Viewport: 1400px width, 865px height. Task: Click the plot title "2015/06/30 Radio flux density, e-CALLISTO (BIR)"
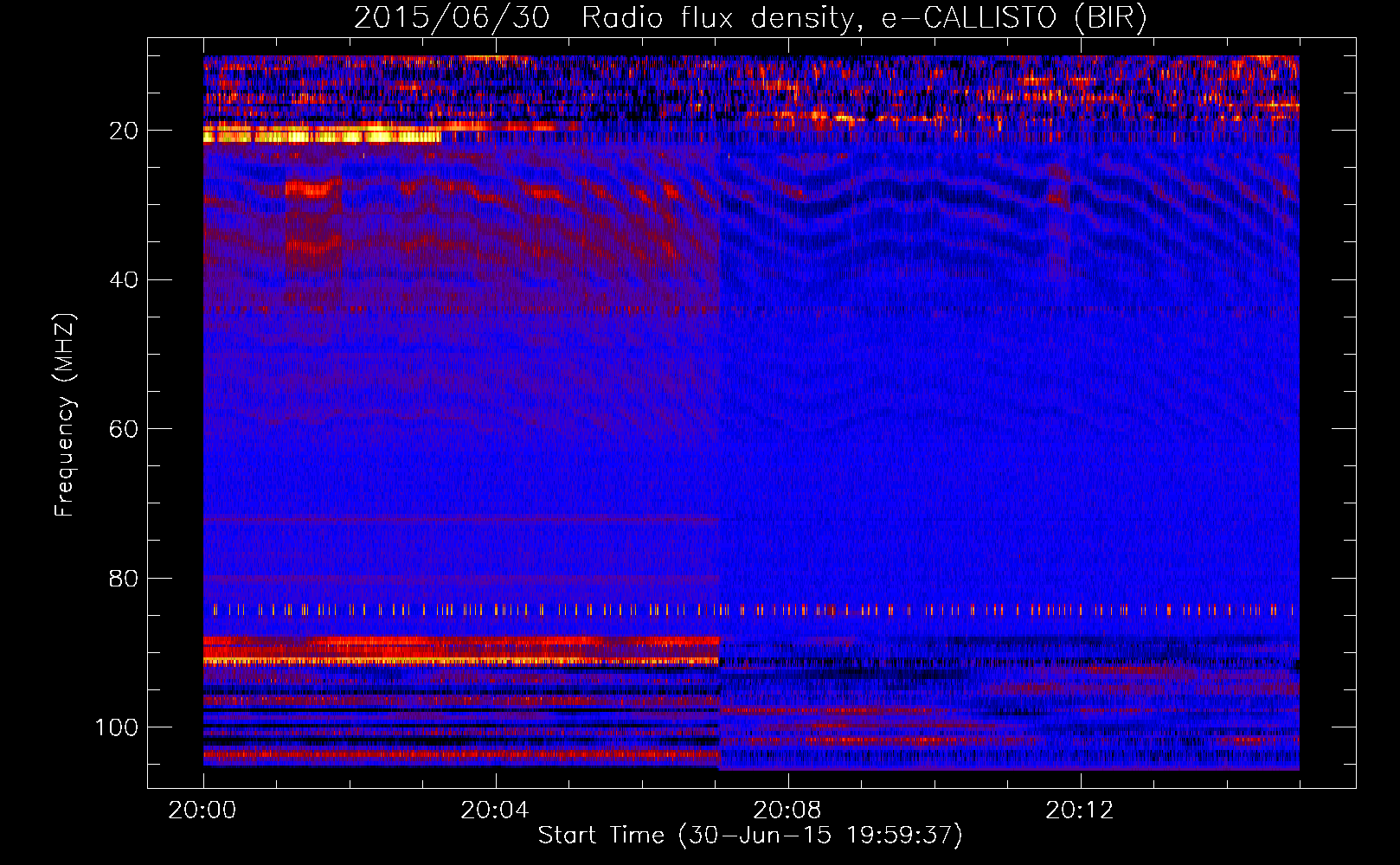pos(750,17)
